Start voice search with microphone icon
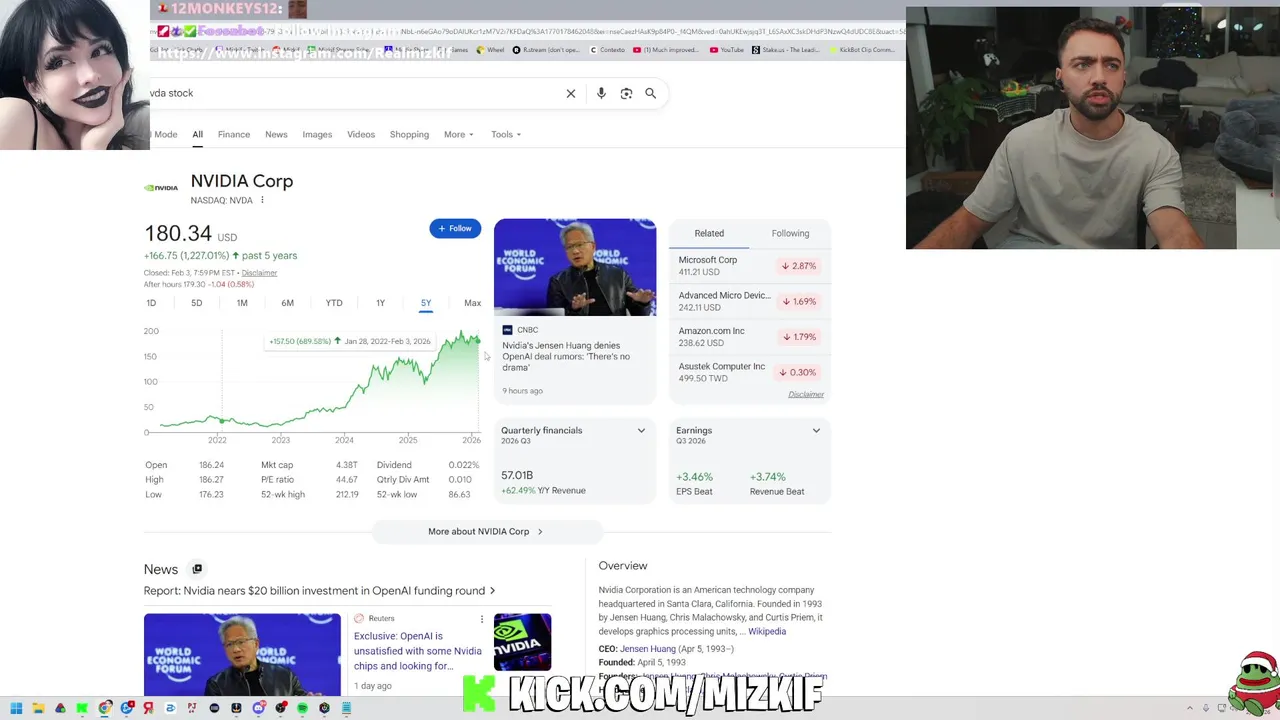The image size is (1280, 720). point(601,93)
